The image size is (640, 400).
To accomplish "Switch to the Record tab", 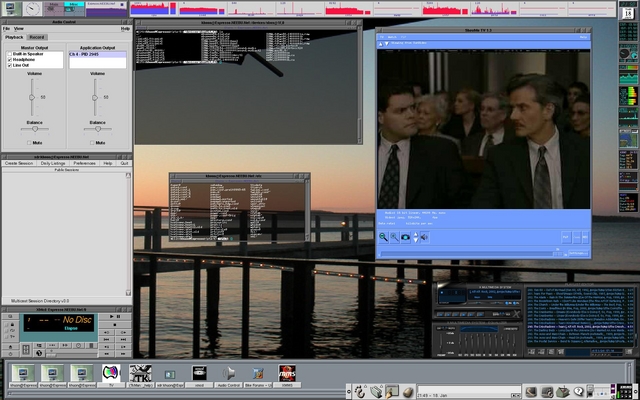I will [37, 37].
